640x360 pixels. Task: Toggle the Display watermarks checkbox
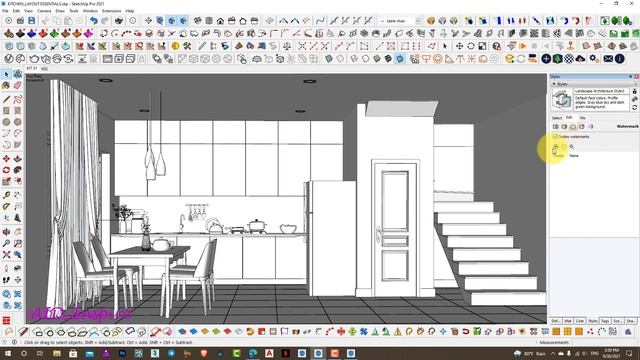556,136
